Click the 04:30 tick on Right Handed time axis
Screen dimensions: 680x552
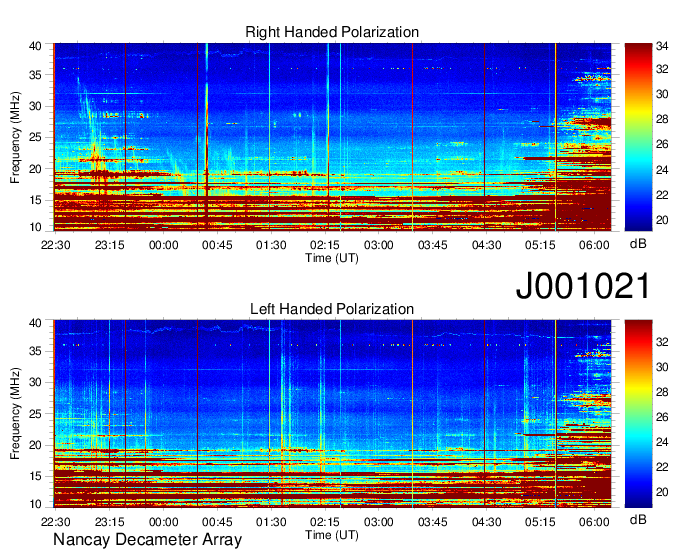click(486, 245)
